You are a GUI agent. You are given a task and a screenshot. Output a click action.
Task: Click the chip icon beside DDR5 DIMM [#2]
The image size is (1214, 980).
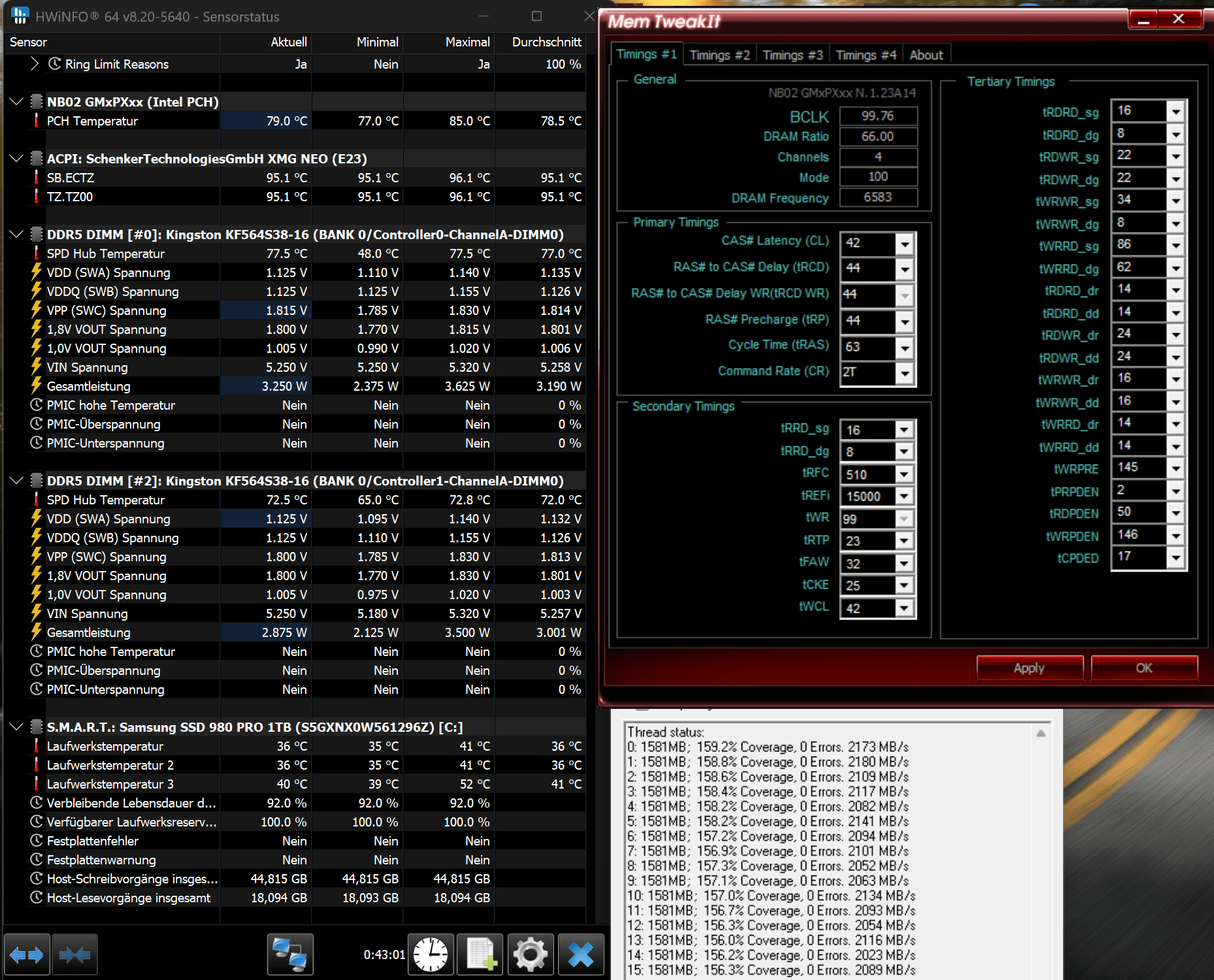click(37, 481)
